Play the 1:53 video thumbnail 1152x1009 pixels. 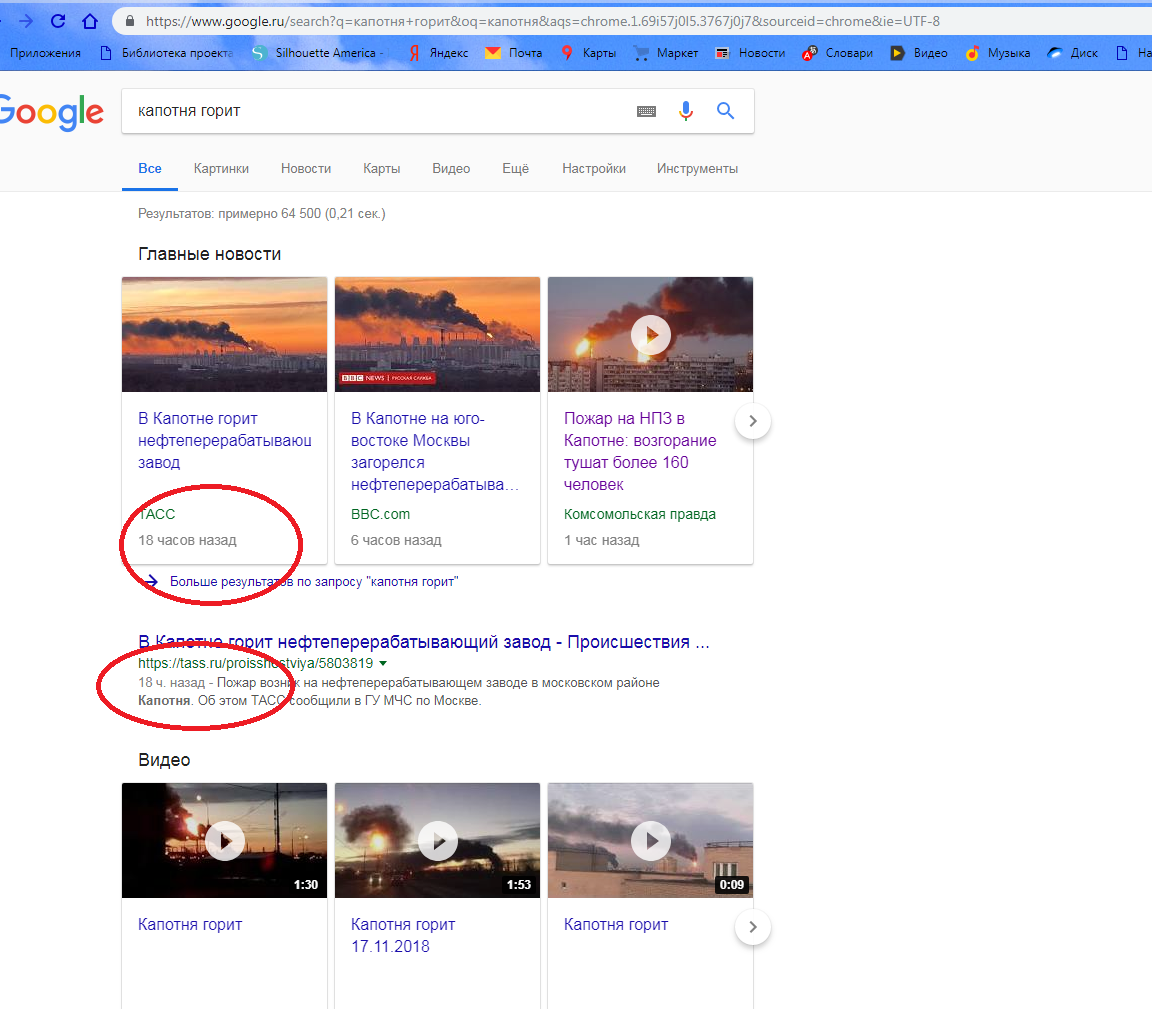[437, 840]
